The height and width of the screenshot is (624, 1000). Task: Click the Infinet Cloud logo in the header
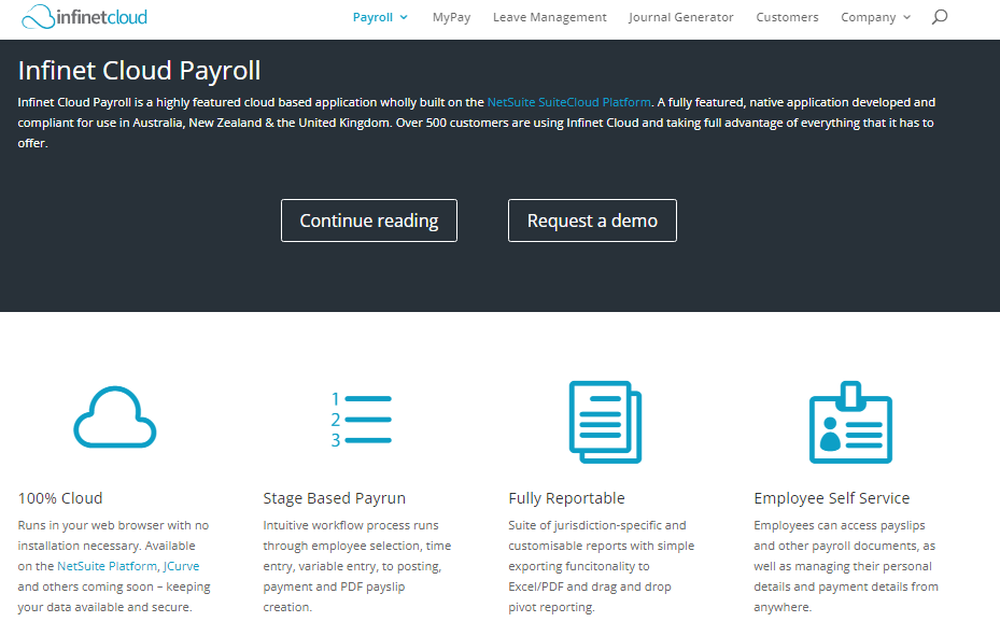coord(83,17)
